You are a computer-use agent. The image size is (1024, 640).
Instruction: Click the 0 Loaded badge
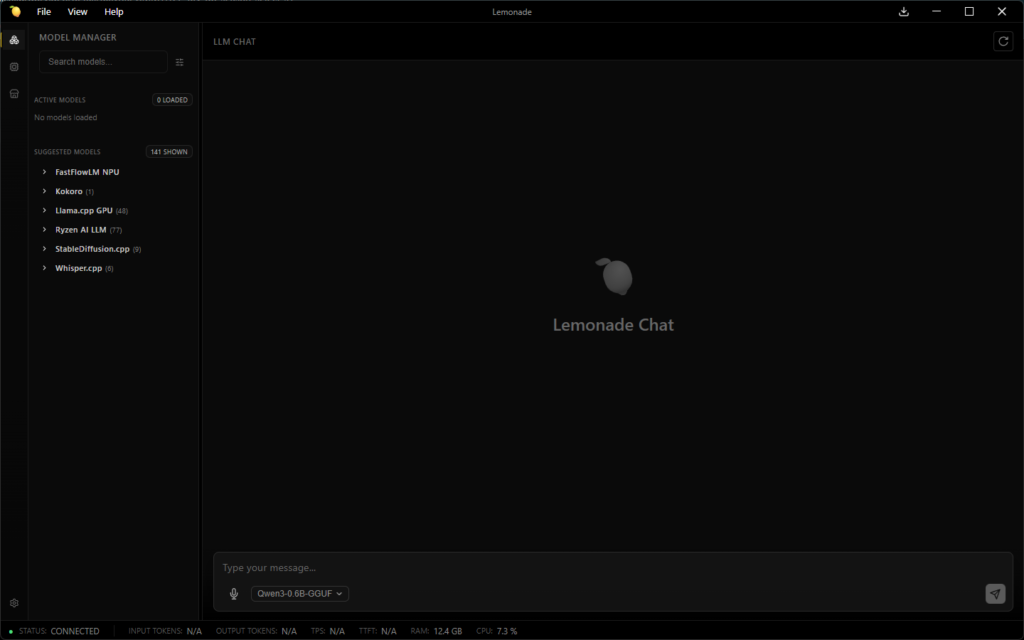coord(172,100)
